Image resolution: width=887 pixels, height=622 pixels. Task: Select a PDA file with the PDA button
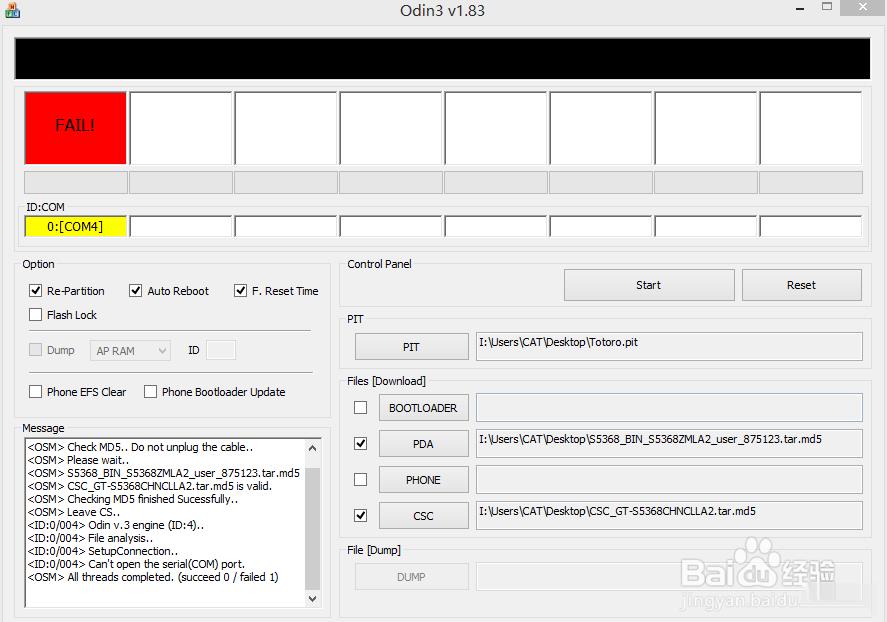pyautogui.click(x=423, y=444)
